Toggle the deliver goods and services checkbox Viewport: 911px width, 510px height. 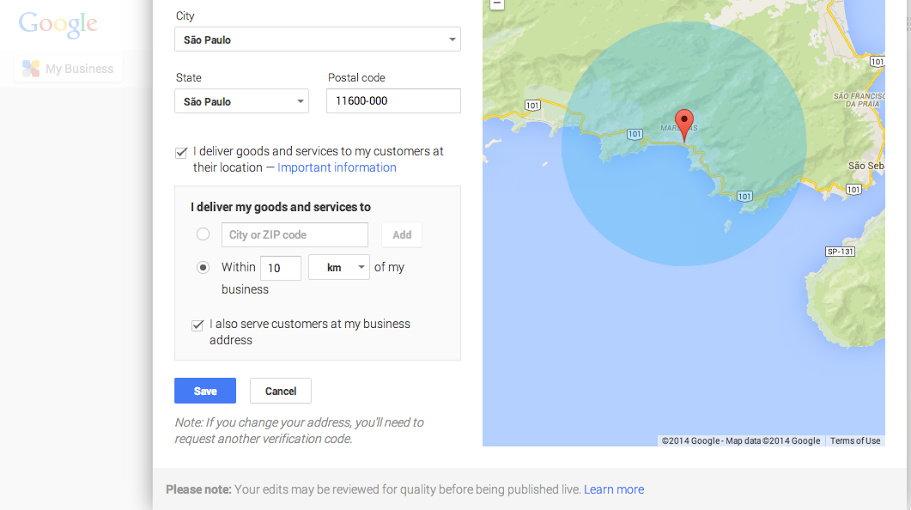[x=181, y=153]
